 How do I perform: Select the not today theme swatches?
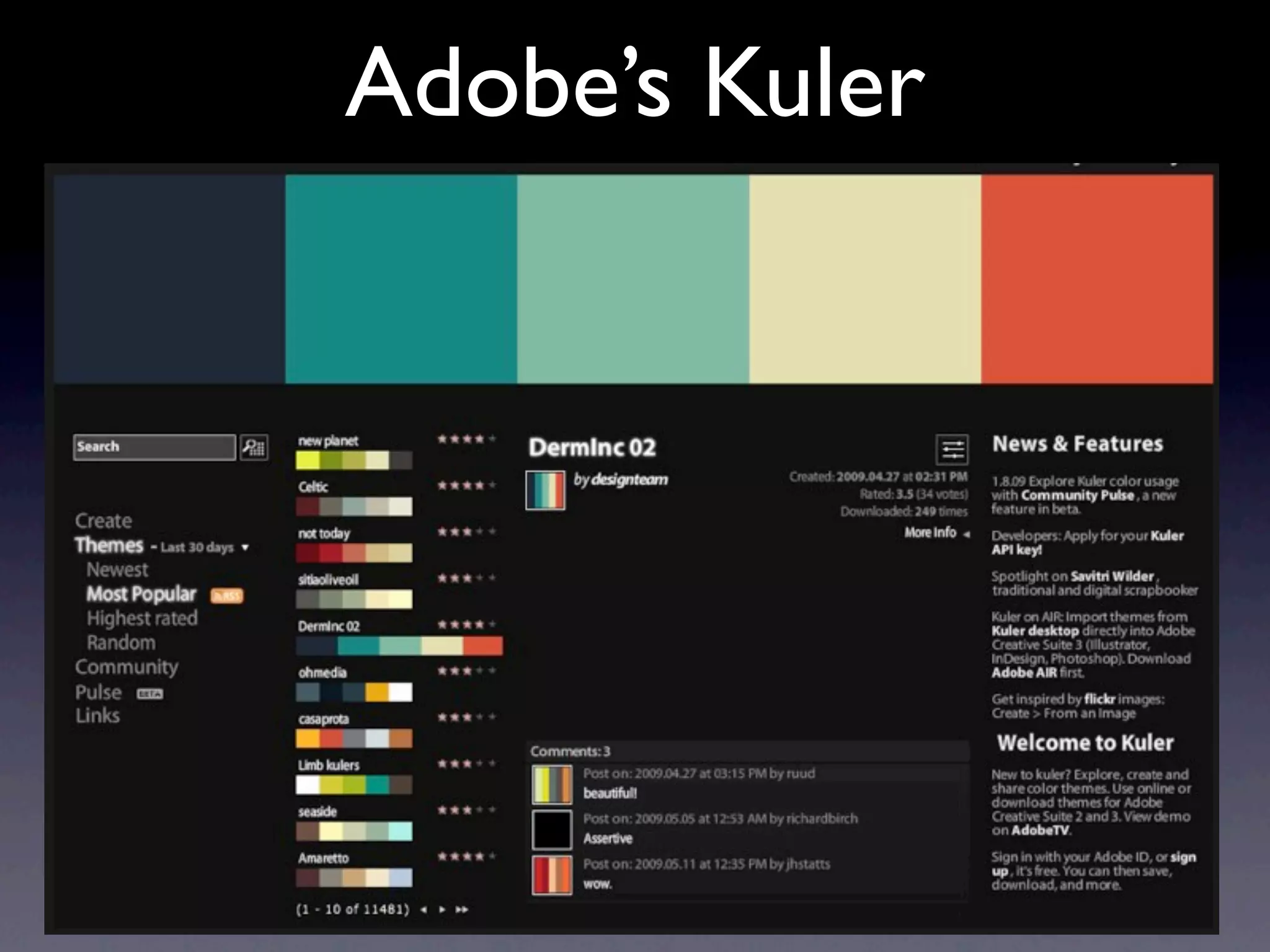click(x=354, y=553)
